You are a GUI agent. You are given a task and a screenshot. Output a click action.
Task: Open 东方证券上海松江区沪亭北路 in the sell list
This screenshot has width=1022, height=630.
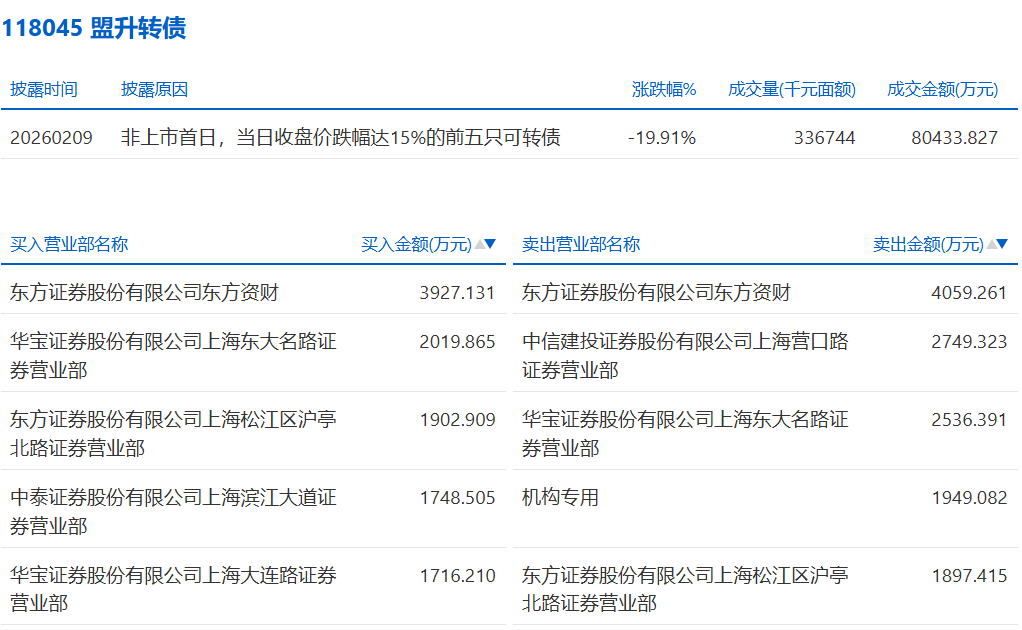pos(685,589)
